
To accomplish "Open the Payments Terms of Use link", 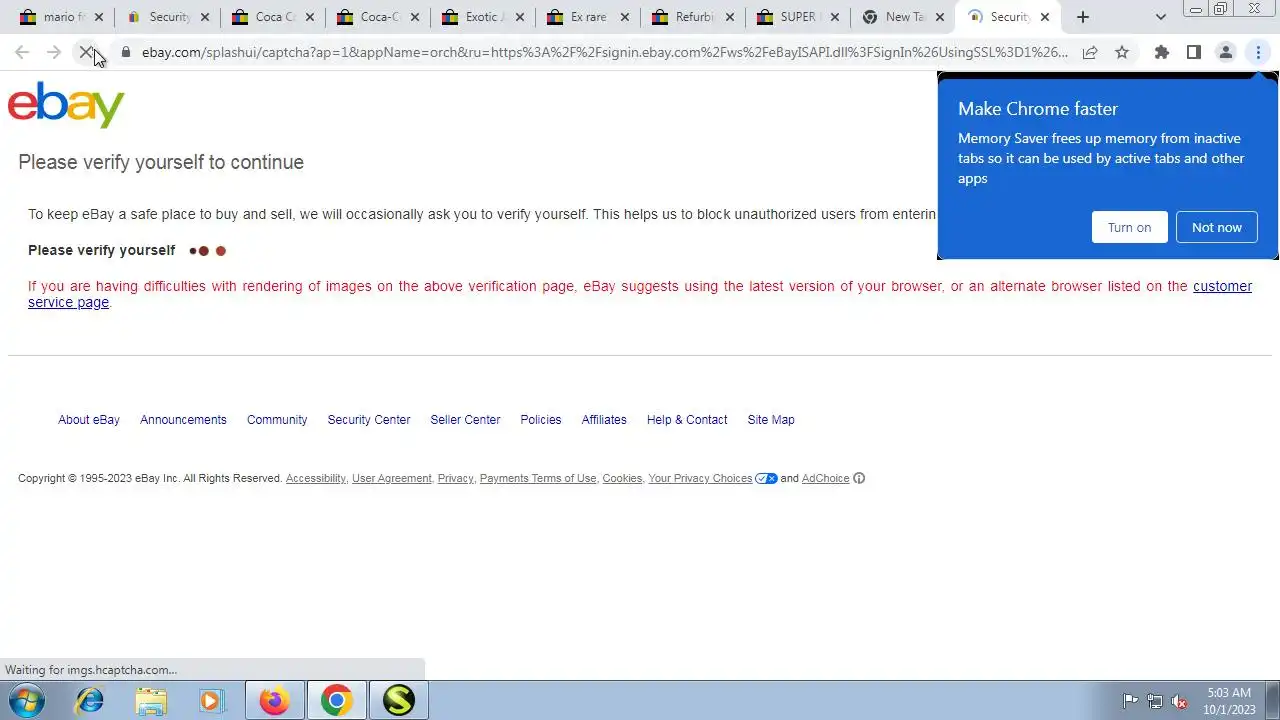I will [x=538, y=479].
